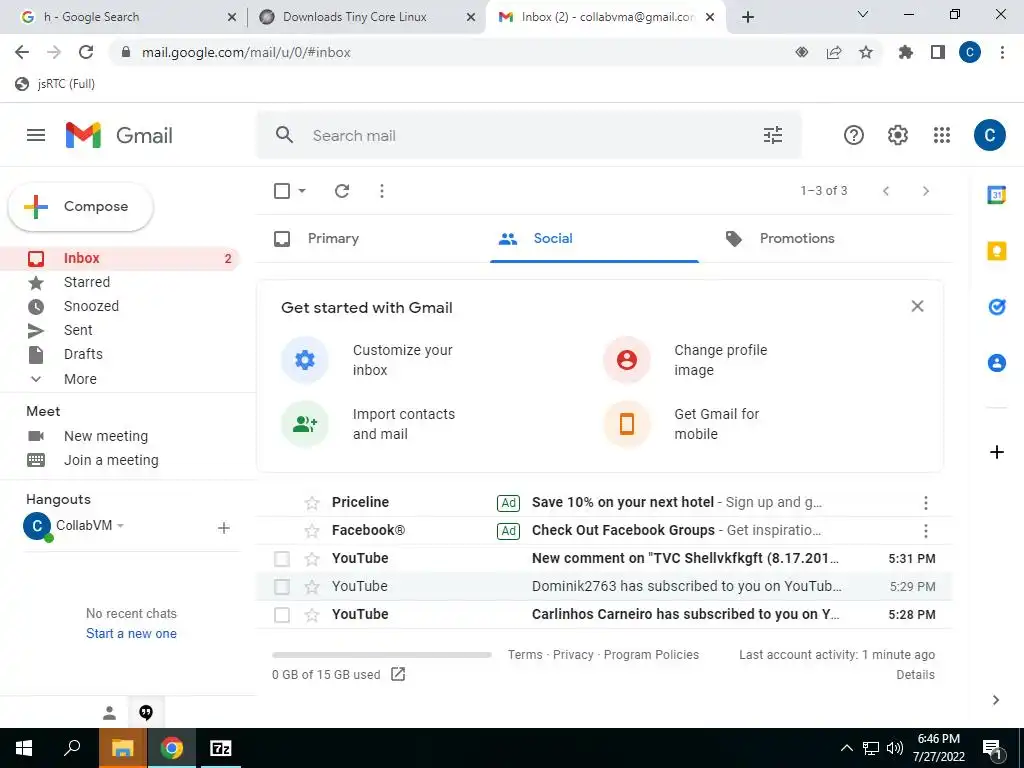Open CollabVM Hangouts status dropdown

pyautogui.click(x=120, y=525)
